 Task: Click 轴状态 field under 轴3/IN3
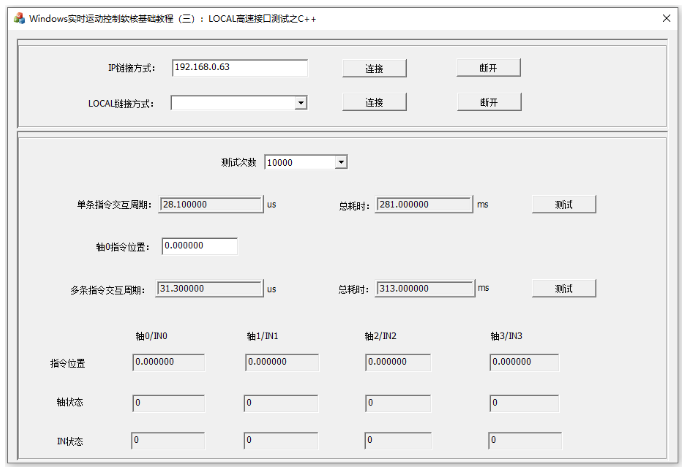coord(524,403)
